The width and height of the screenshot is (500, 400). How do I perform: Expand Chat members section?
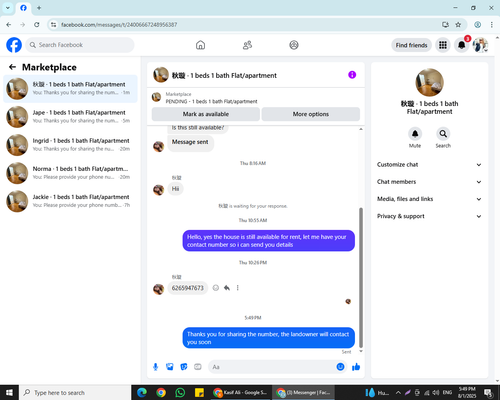429,182
